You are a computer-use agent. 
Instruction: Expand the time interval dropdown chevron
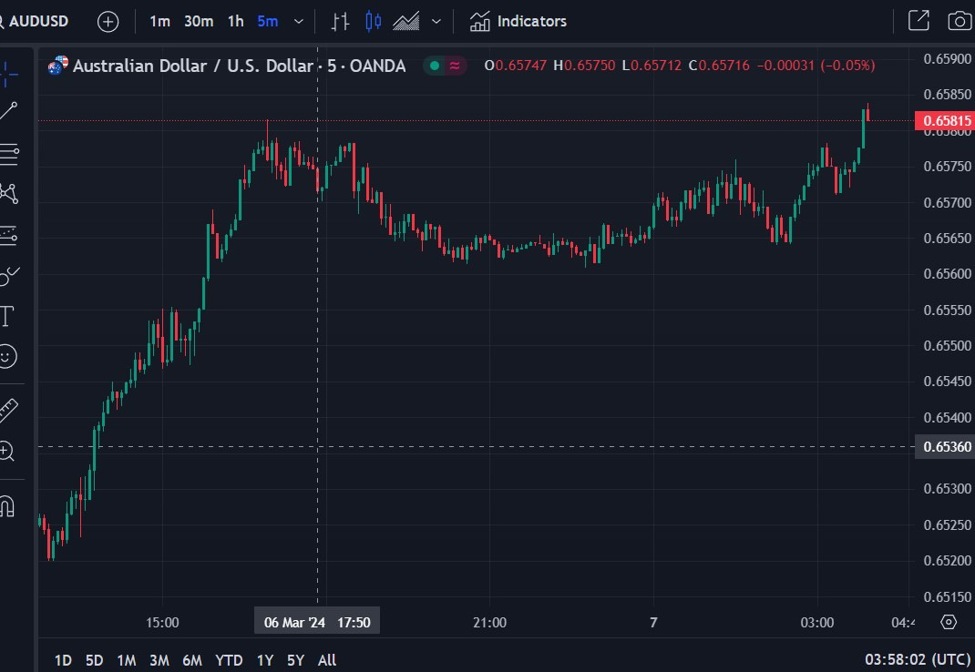point(298,21)
